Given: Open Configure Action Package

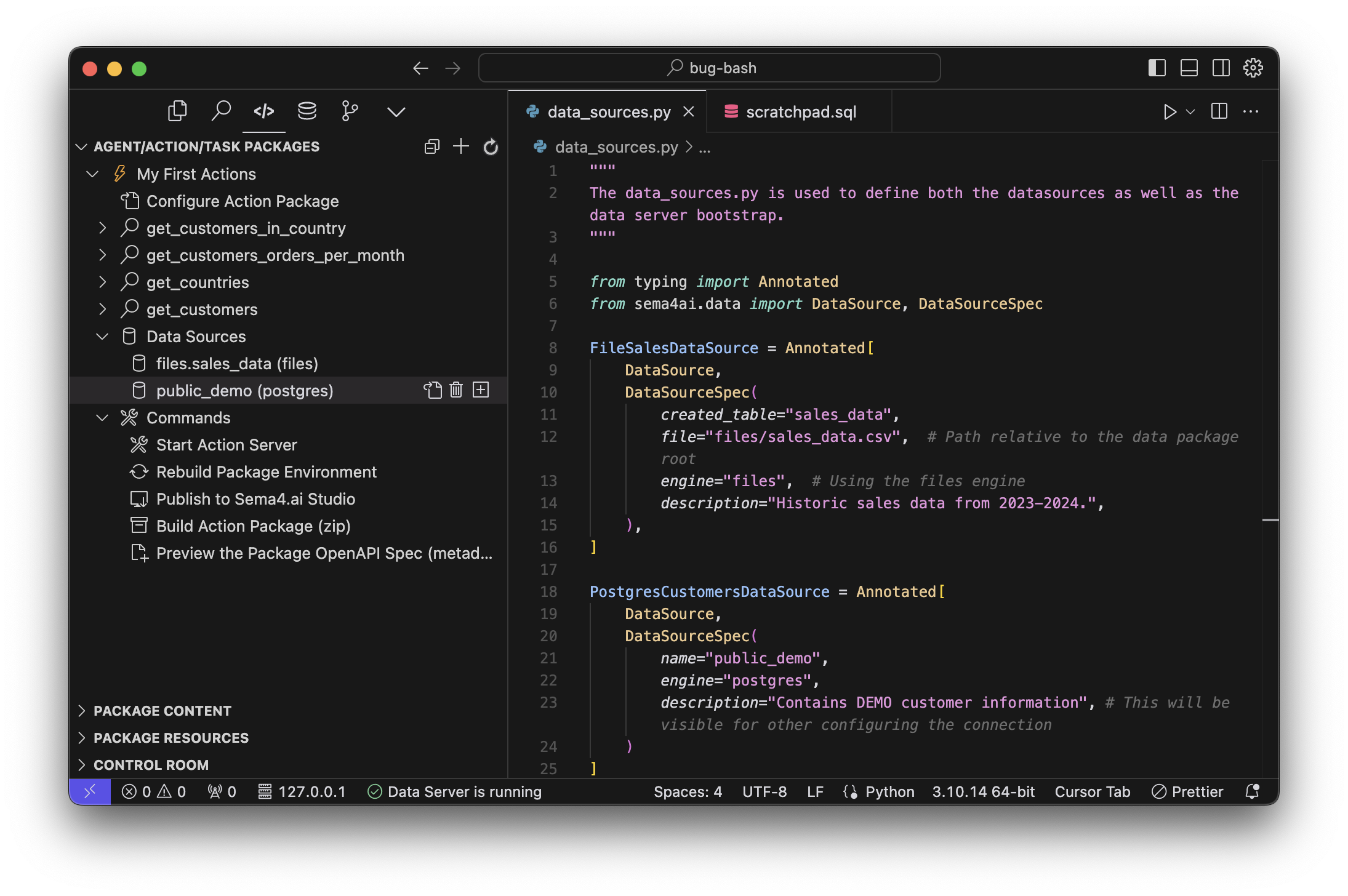Looking at the screenshot, I should (x=243, y=201).
